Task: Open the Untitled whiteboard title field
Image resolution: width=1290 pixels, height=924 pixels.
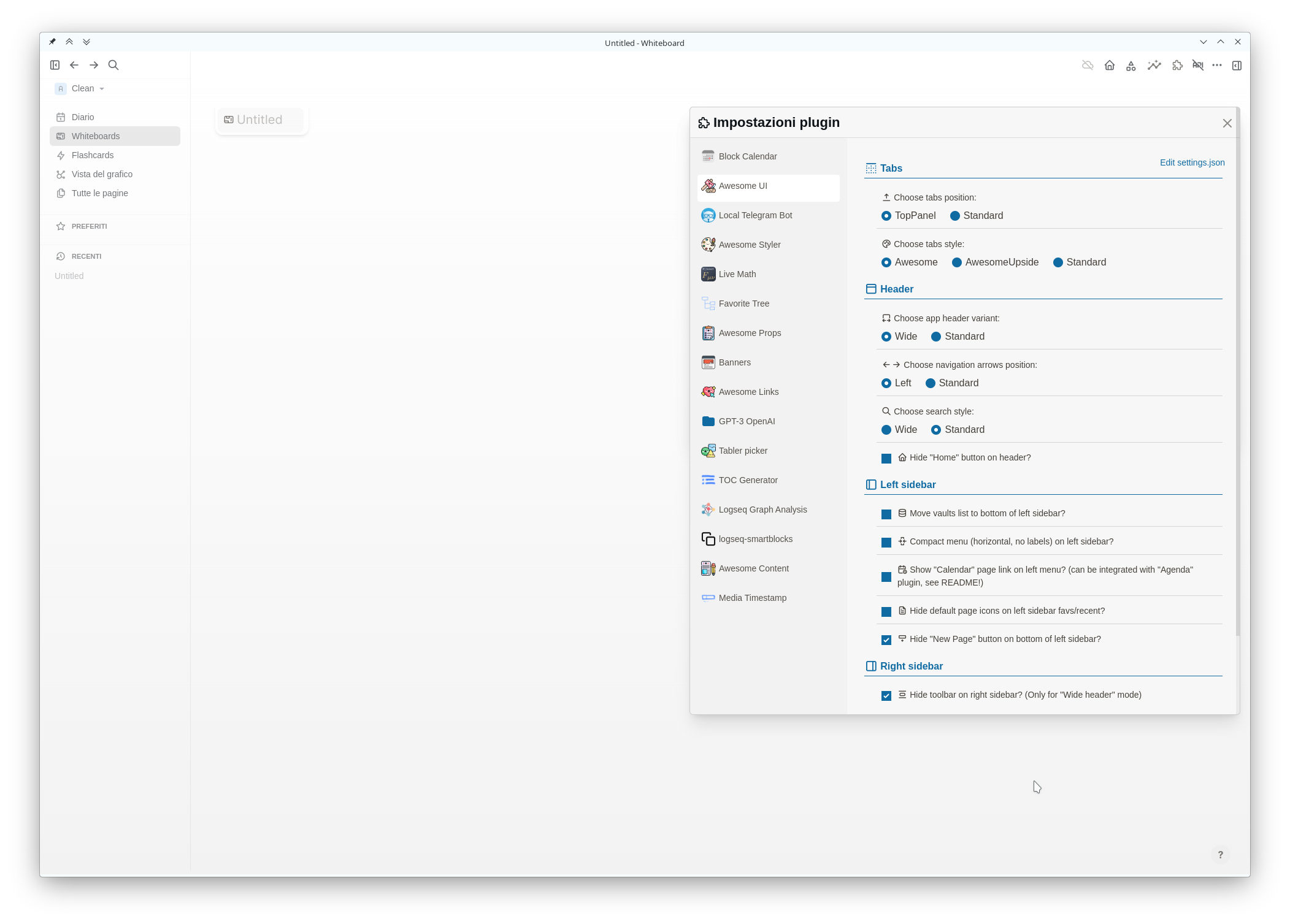Action: (259, 119)
